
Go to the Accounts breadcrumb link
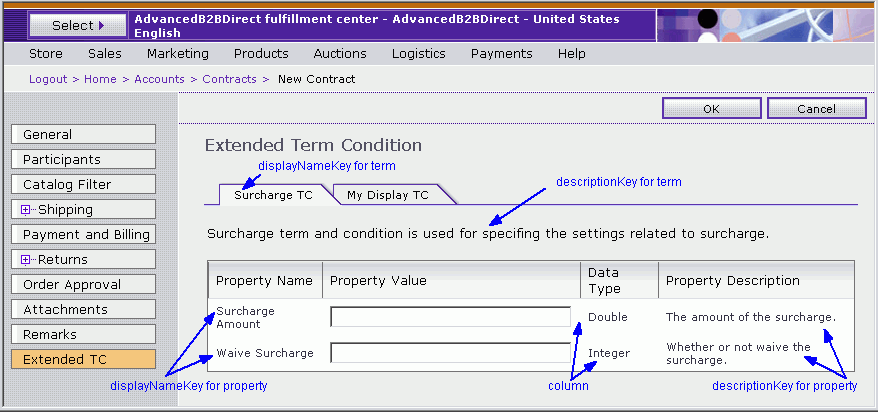[x=159, y=79]
